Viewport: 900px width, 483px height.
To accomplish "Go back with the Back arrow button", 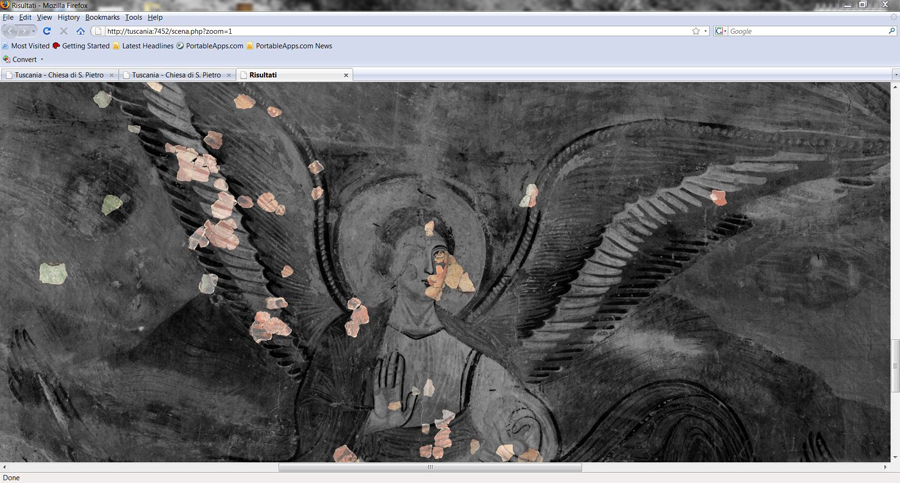I will click(x=10, y=31).
